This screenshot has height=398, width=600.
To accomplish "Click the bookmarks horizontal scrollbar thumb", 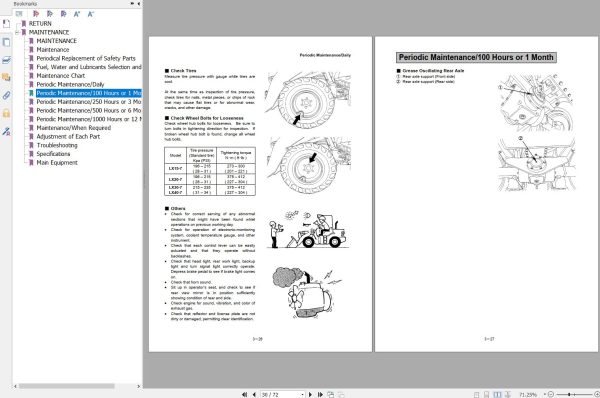I will (67, 386).
